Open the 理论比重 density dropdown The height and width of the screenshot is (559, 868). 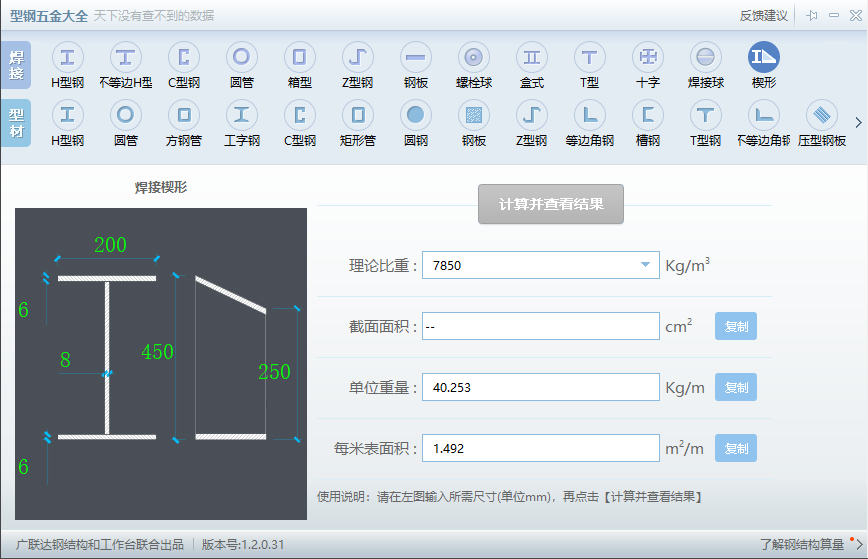[645, 265]
